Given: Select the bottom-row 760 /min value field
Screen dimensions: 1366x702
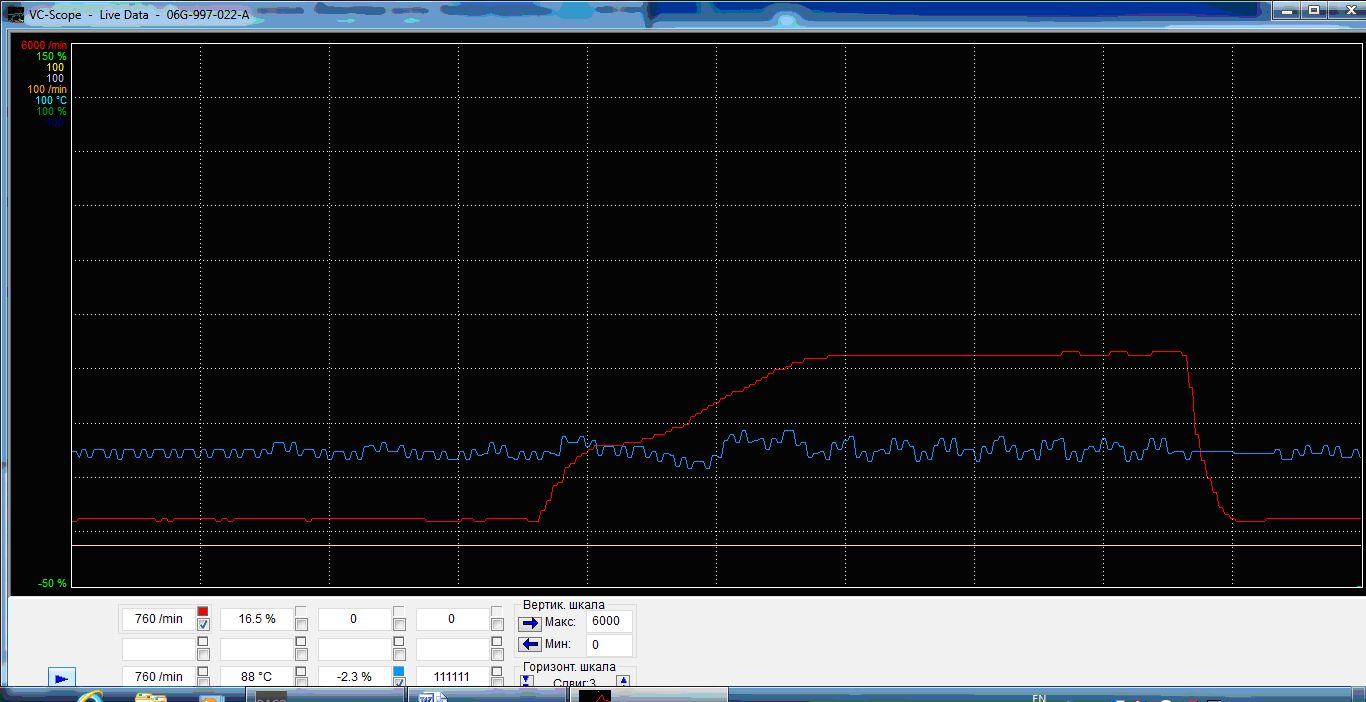Looking at the screenshot, I should 159,677.
